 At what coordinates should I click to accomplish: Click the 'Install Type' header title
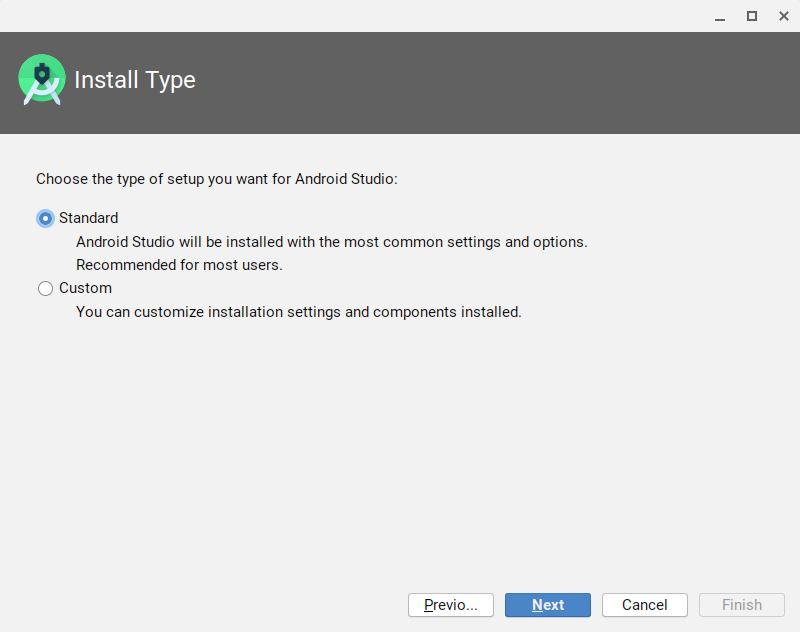pos(135,80)
